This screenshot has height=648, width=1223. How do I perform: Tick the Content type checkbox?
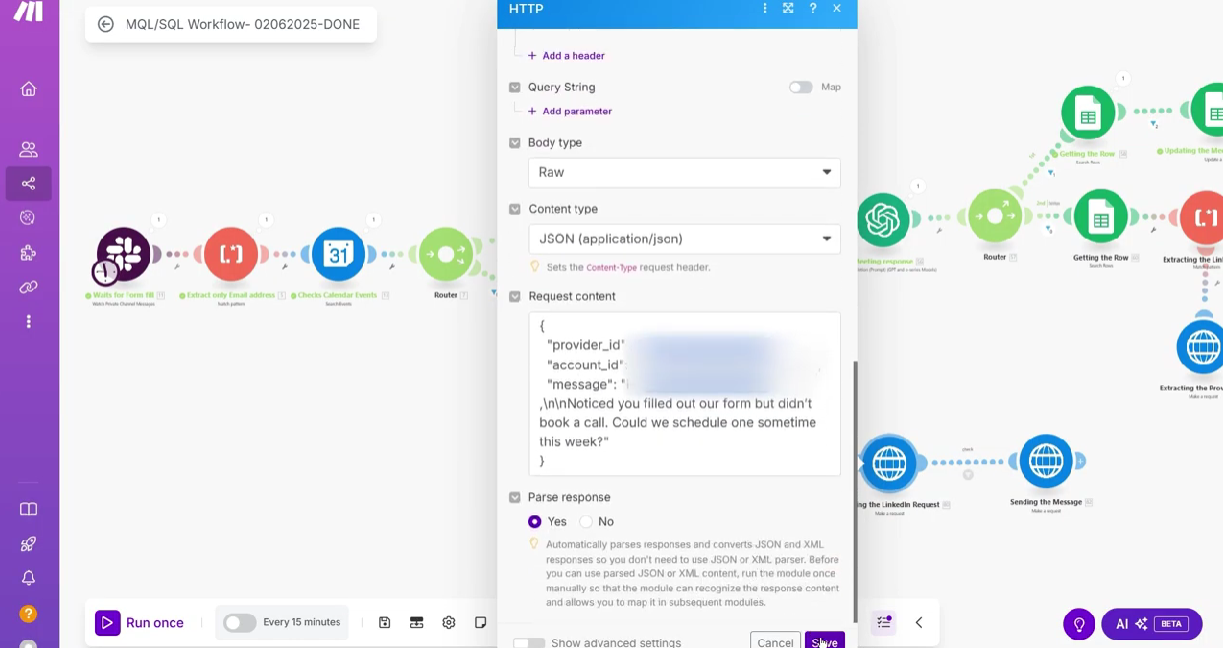[515, 209]
